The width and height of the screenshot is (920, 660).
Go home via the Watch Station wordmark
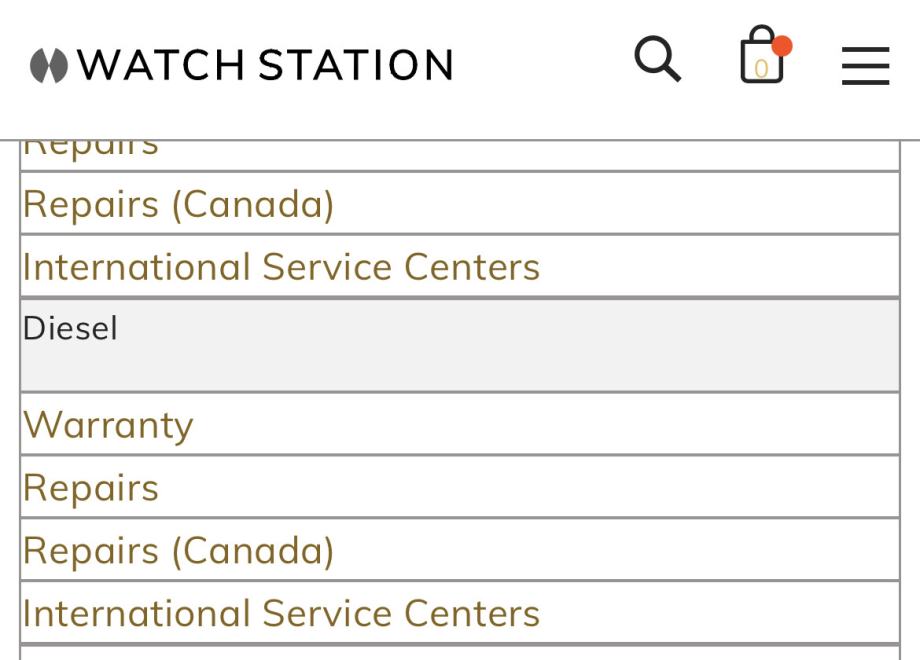[x=265, y=66]
